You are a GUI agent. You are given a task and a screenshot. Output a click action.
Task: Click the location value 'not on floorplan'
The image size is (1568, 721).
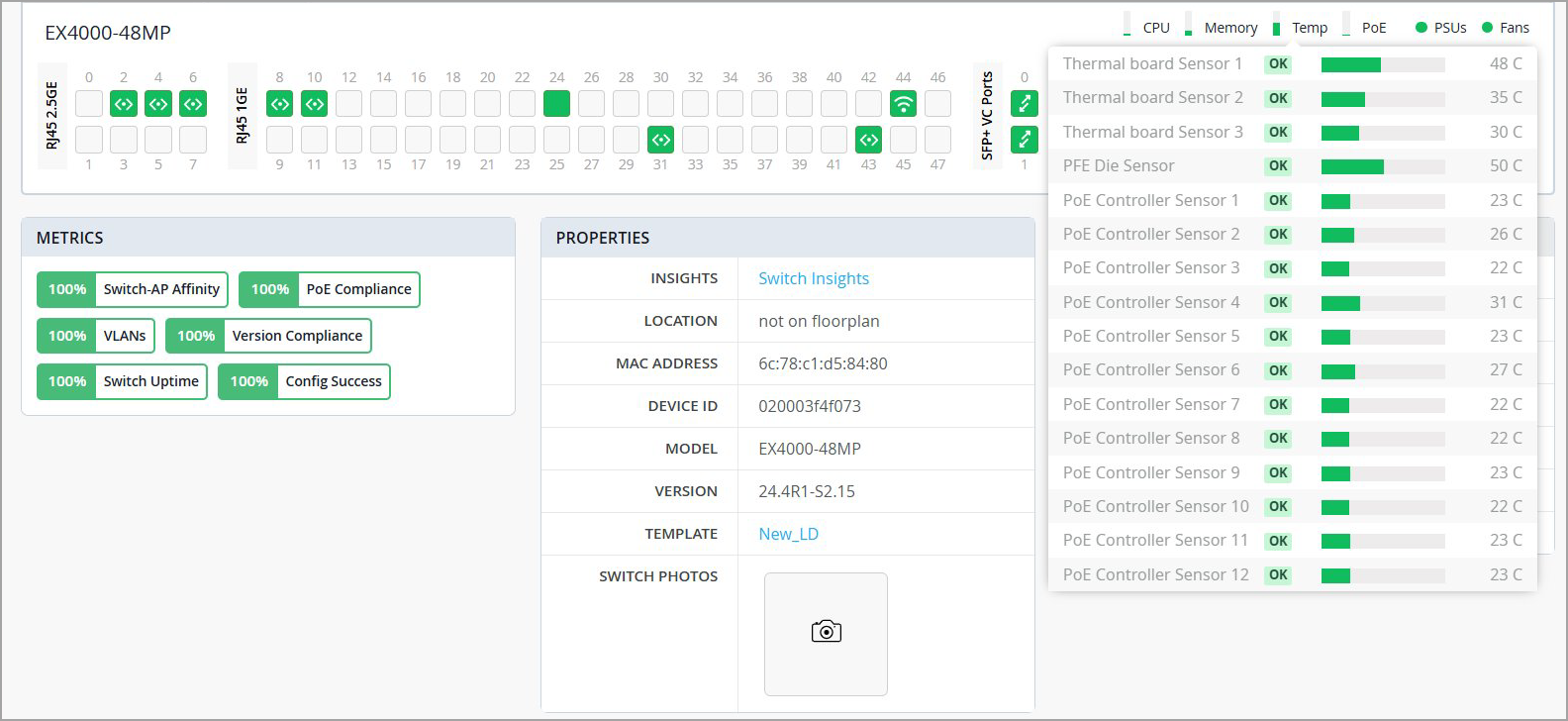[819, 321]
